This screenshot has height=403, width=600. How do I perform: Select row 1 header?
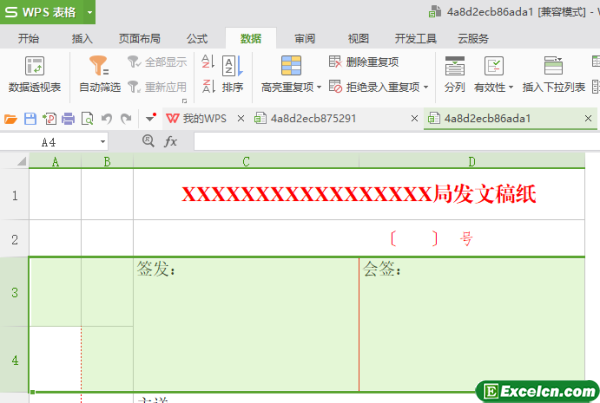(15, 195)
